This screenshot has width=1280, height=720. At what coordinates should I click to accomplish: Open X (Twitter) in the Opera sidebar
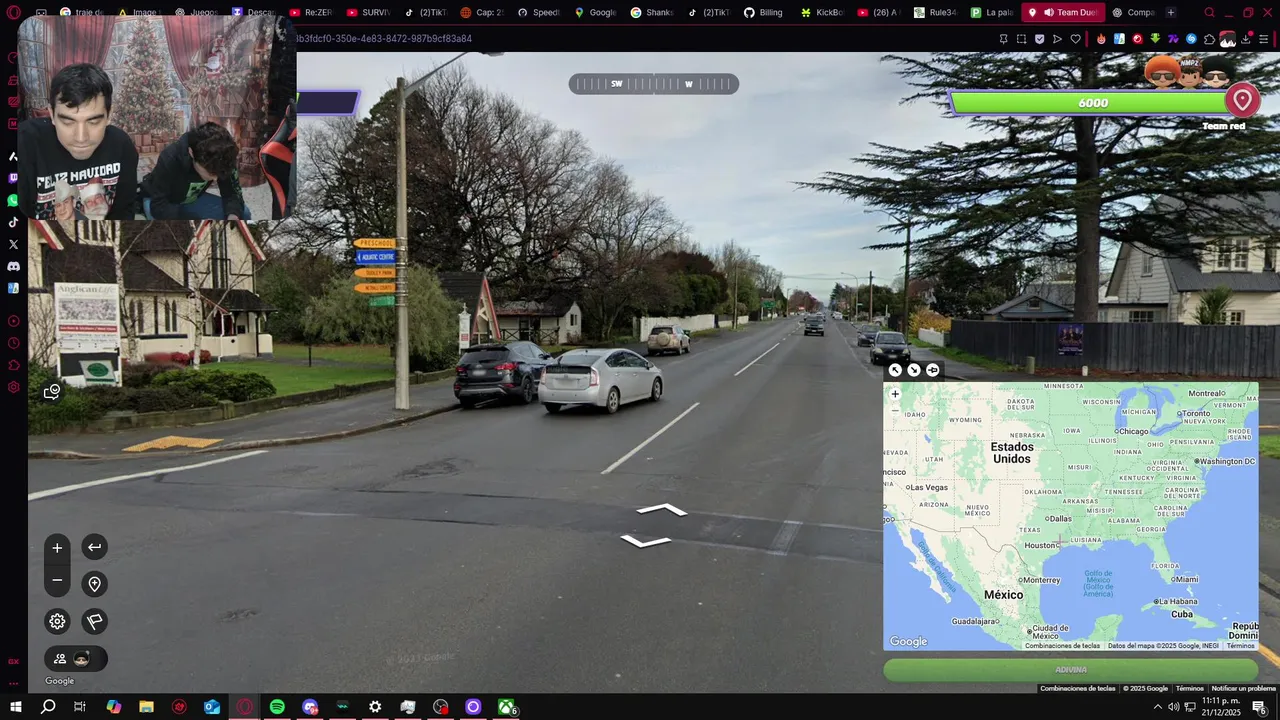coord(13,244)
